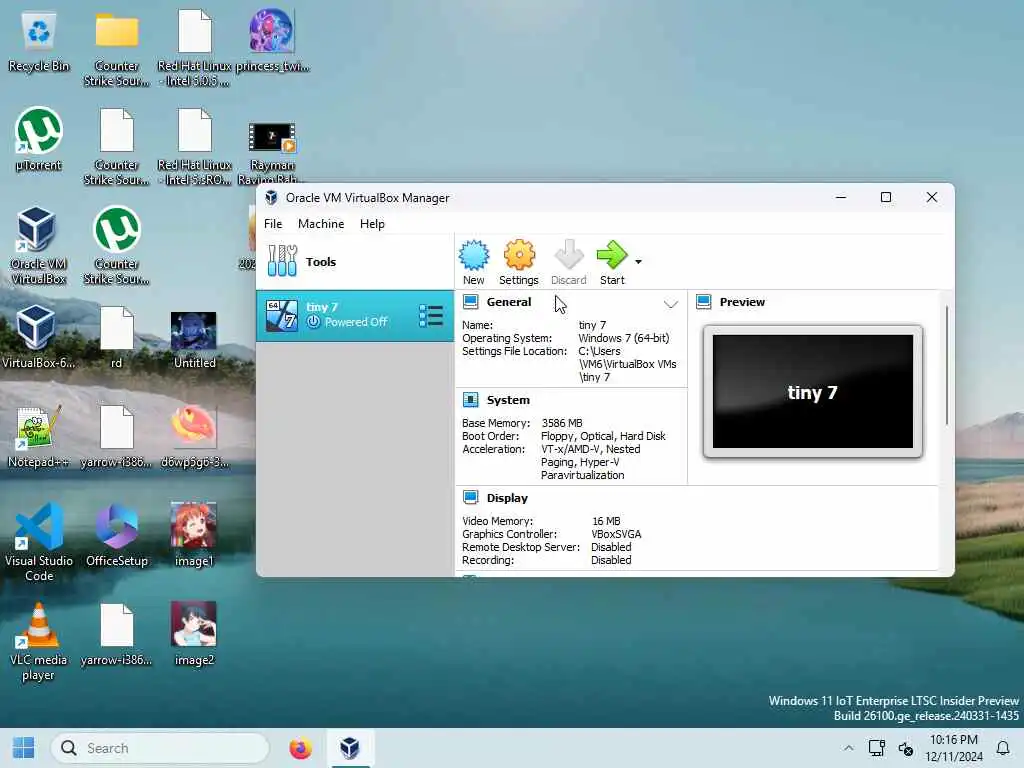Image resolution: width=1024 pixels, height=768 pixels.
Task: Click the General section header icon
Action: 470,302
